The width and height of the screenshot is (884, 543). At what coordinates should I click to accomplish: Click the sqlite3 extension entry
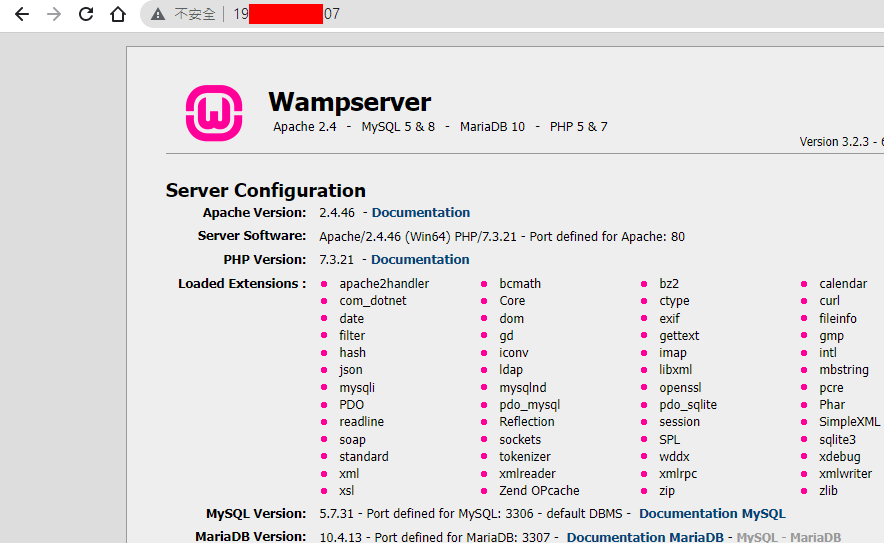pos(837,439)
